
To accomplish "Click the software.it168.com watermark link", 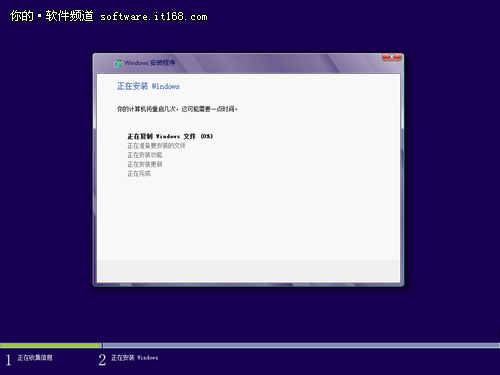I will [x=154, y=16].
